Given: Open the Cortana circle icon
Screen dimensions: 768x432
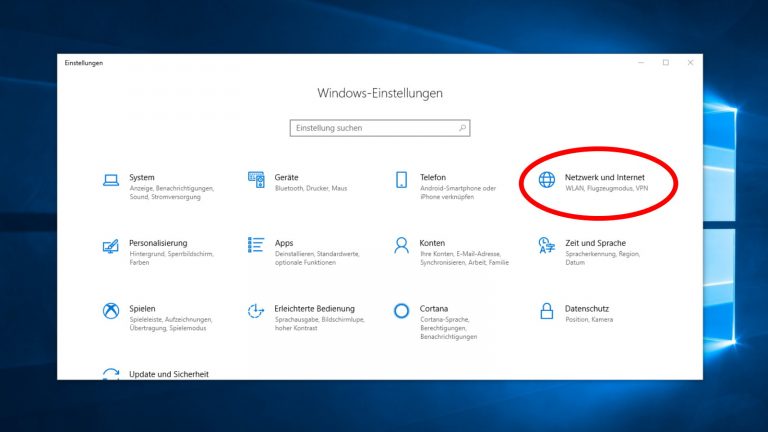Looking at the screenshot, I should (x=402, y=311).
